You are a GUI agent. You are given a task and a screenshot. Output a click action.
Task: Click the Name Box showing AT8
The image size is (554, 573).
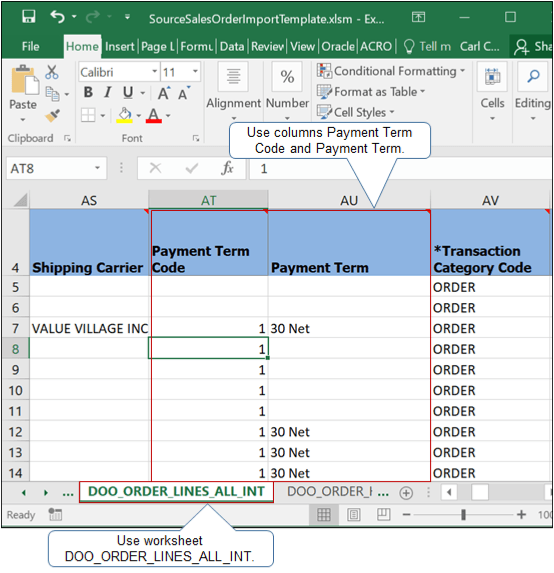[x=56, y=168]
